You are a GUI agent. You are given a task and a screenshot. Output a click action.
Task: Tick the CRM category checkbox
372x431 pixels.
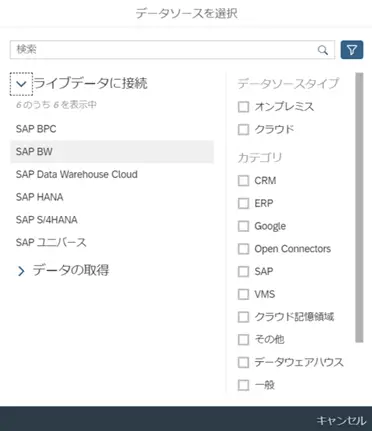pos(243,181)
